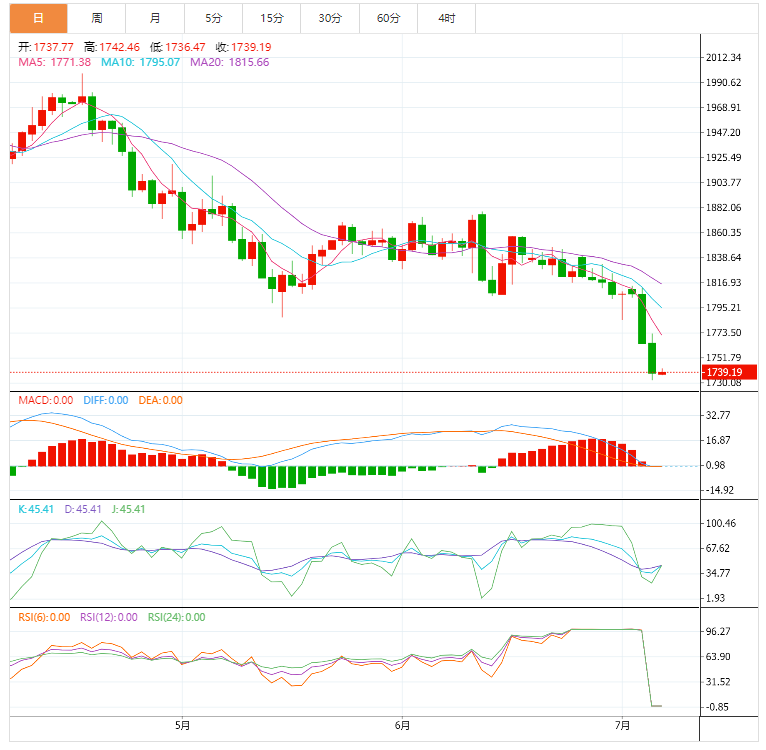766x750 pixels.
Task: Click the DIFF value label
Action: tap(106, 400)
